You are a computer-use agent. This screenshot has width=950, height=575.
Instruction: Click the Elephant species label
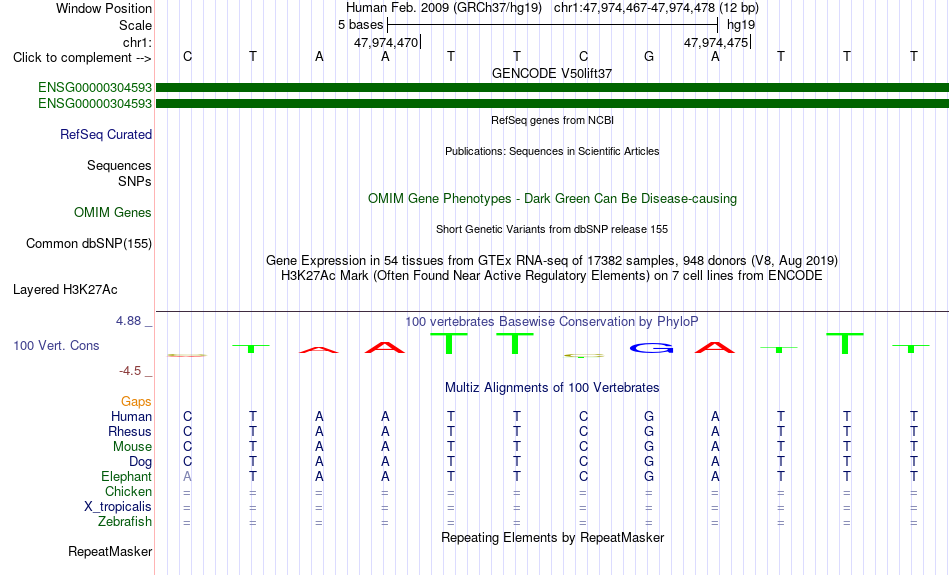tap(126, 477)
